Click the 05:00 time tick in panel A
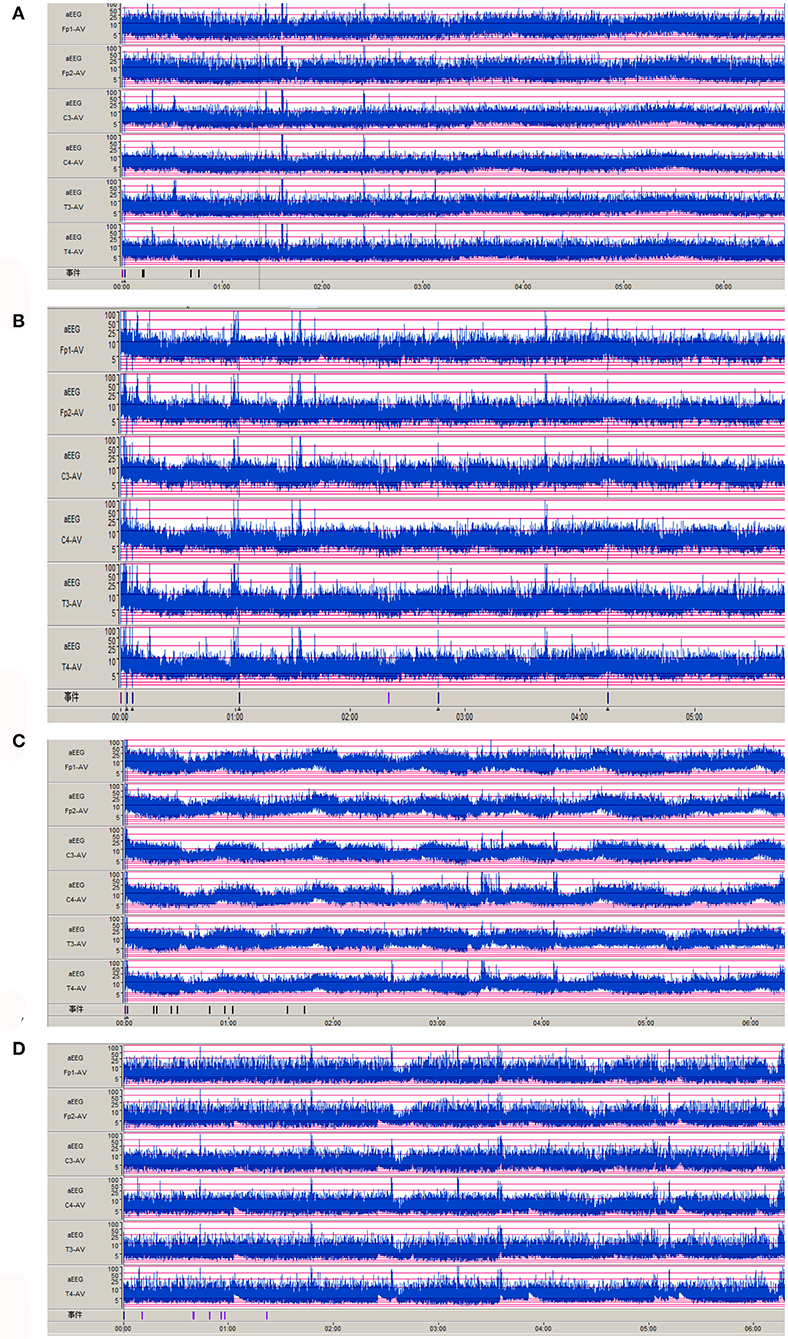This screenshot has height=1339, width=788. click(623, 285)
